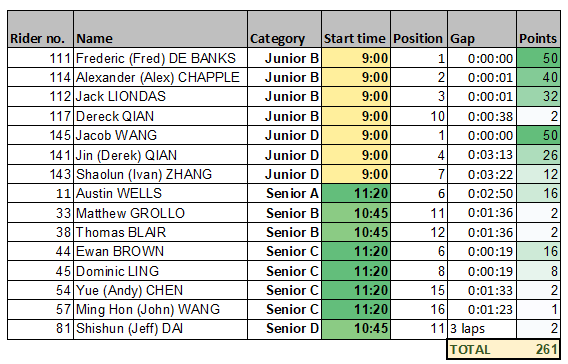568x364 pixels.
Task: Click Austin WELLS 11:20 start time cell
Action: coord(356,193)
